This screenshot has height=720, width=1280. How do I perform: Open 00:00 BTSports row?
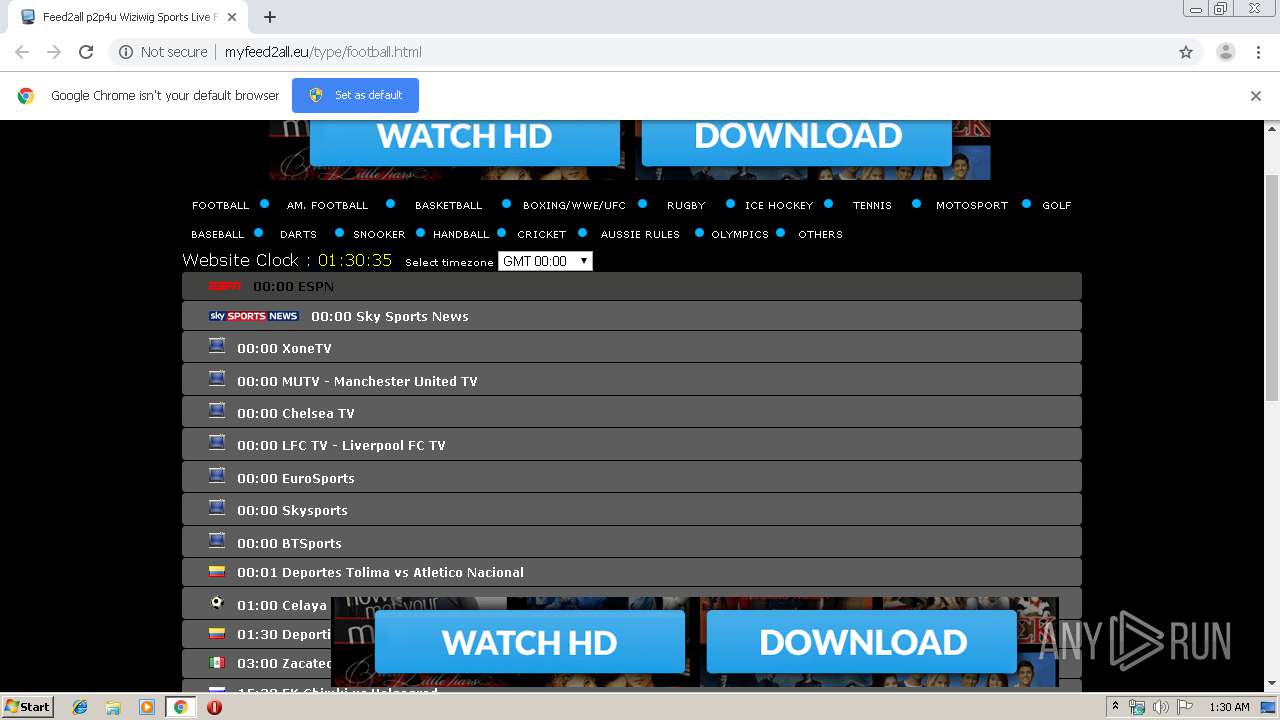click(632, 542)
